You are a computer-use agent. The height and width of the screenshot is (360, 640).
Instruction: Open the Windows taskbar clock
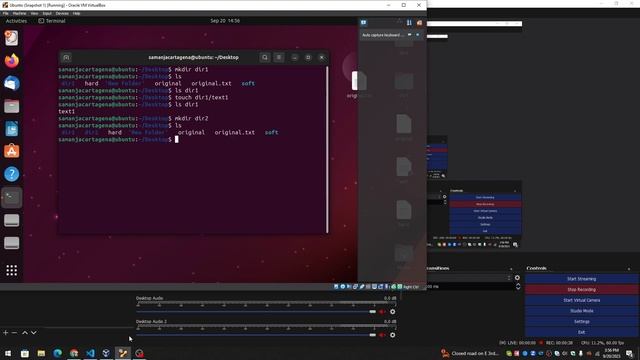pyautogui.click(x=611, y=353)
